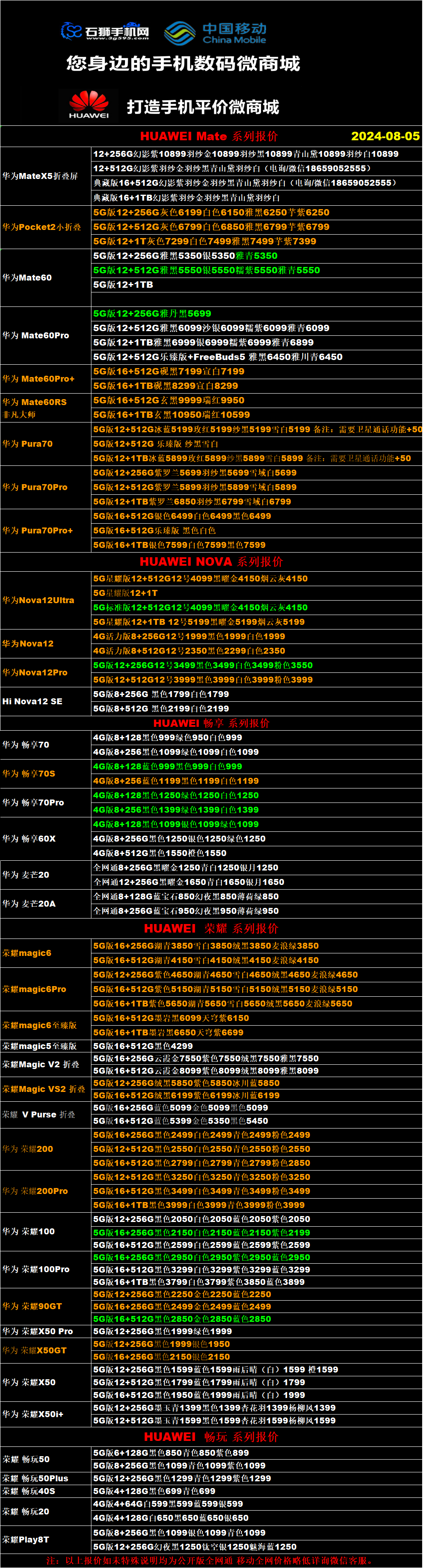The image size is (423, 1568).
Task: Select the 荣耀 畅玩20 model label
Action: [26, 1511]
